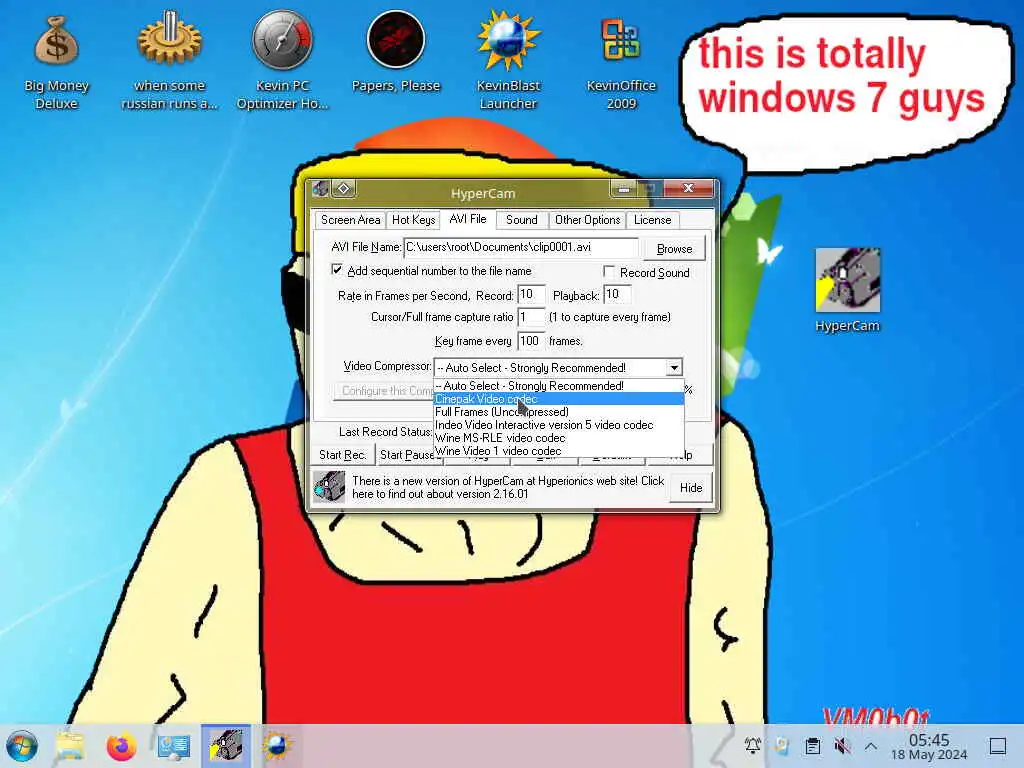The width and height of the screenshot is (1024, 768).
Task: Close the HyperCam window
Action: (x=689, y=189)
